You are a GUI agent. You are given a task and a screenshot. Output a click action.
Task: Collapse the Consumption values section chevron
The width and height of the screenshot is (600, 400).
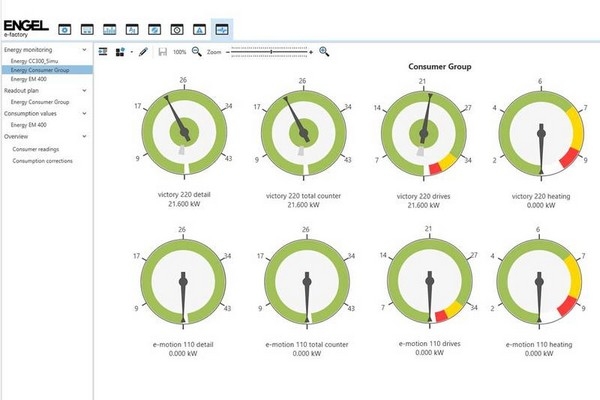pyautogui.click(x=85, y=114)
